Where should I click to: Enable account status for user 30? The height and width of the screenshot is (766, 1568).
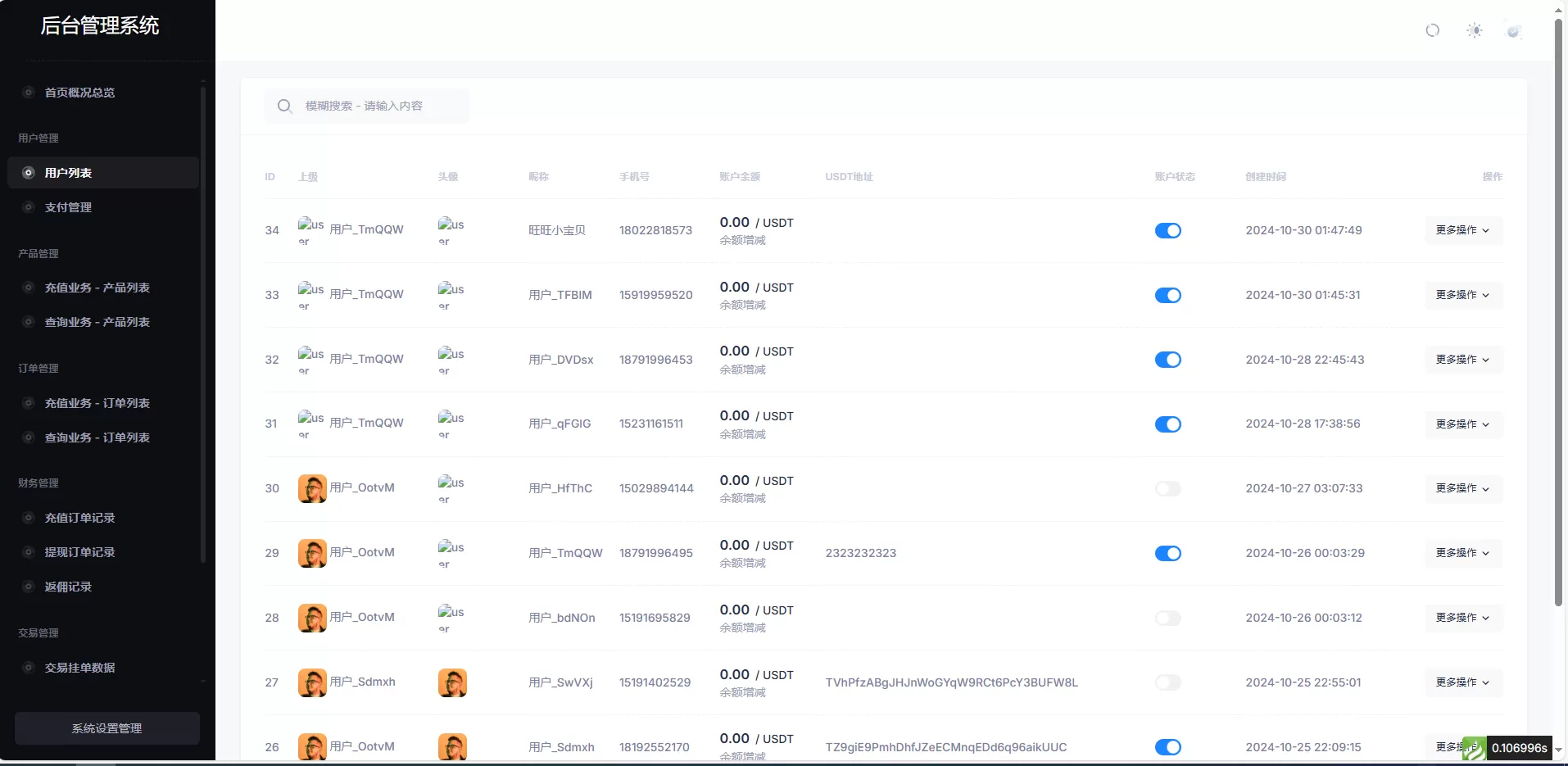point(1167,489)
